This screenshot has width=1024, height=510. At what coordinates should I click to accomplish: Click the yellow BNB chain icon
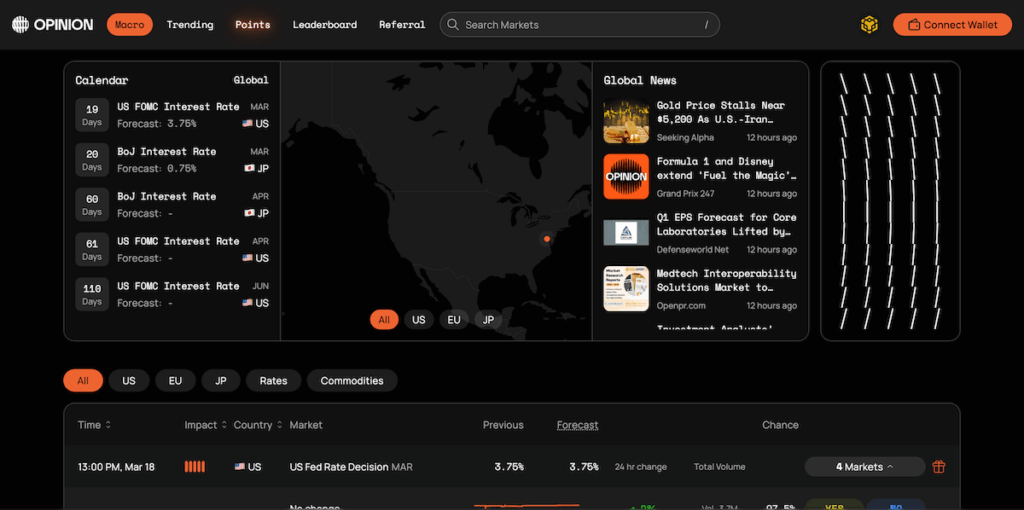pyautogui.click(x=869, y=24)
